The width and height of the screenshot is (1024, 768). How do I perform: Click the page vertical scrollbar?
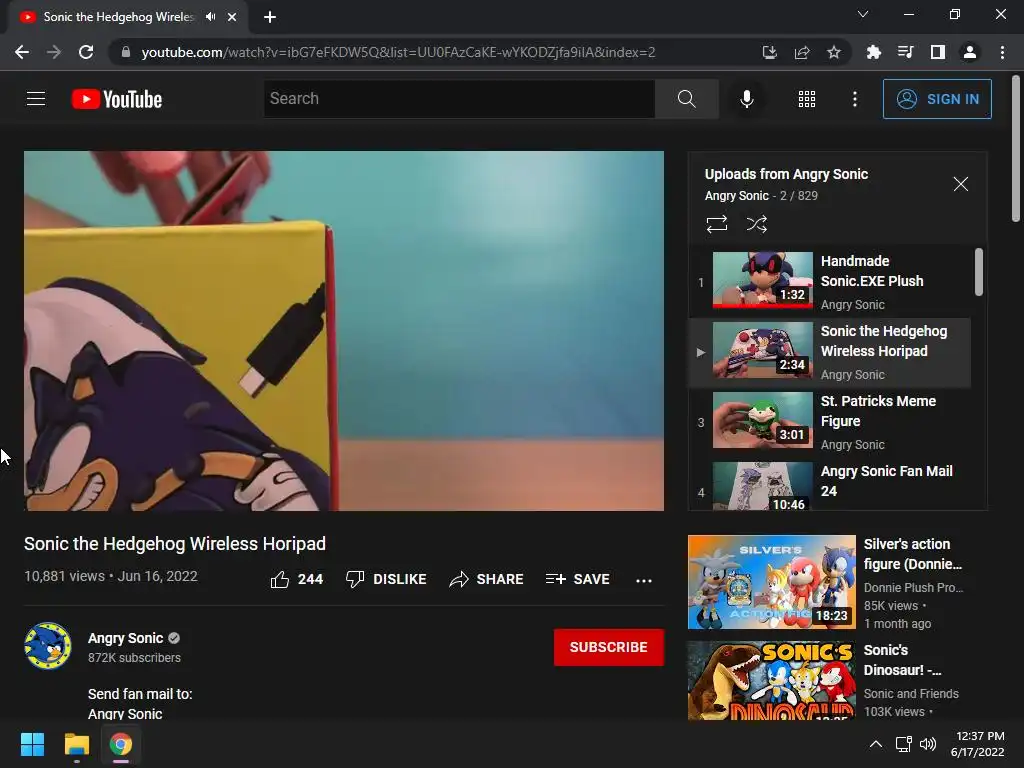tap(1016, 149)
